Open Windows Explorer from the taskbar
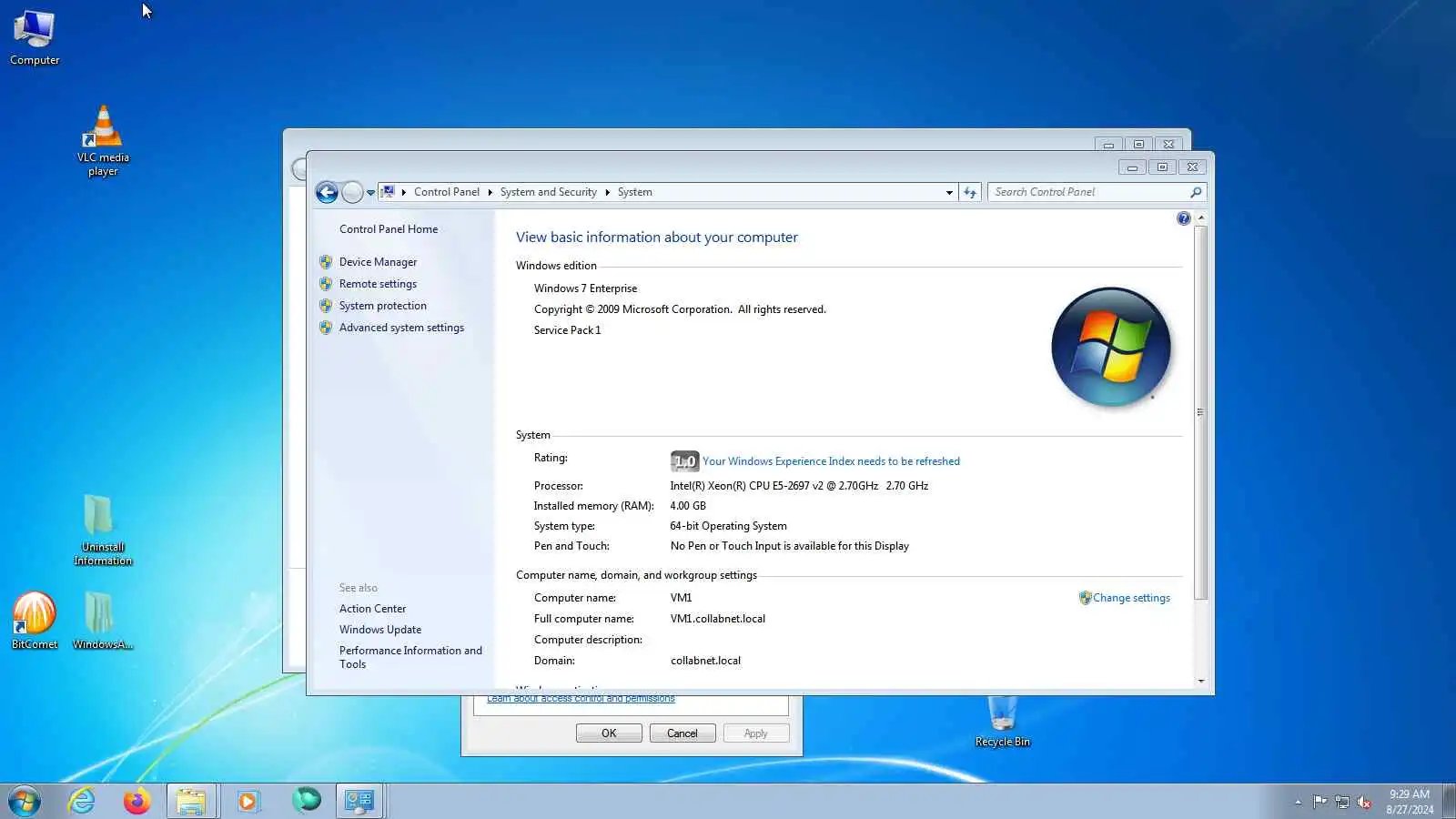Viewport: 1456px width, 819px height. pyautogui.click(x=191, y=801)
